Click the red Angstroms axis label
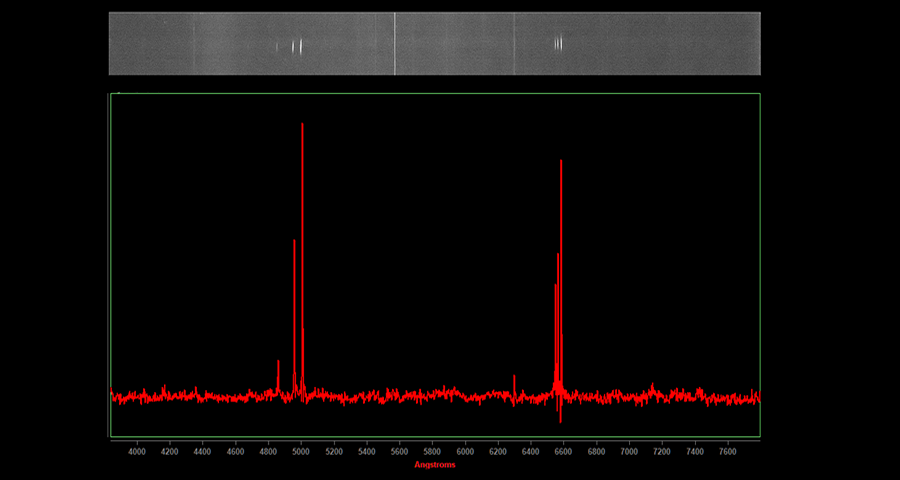The height and width of the screenshot is (480, 900). (x=434, y=465)
